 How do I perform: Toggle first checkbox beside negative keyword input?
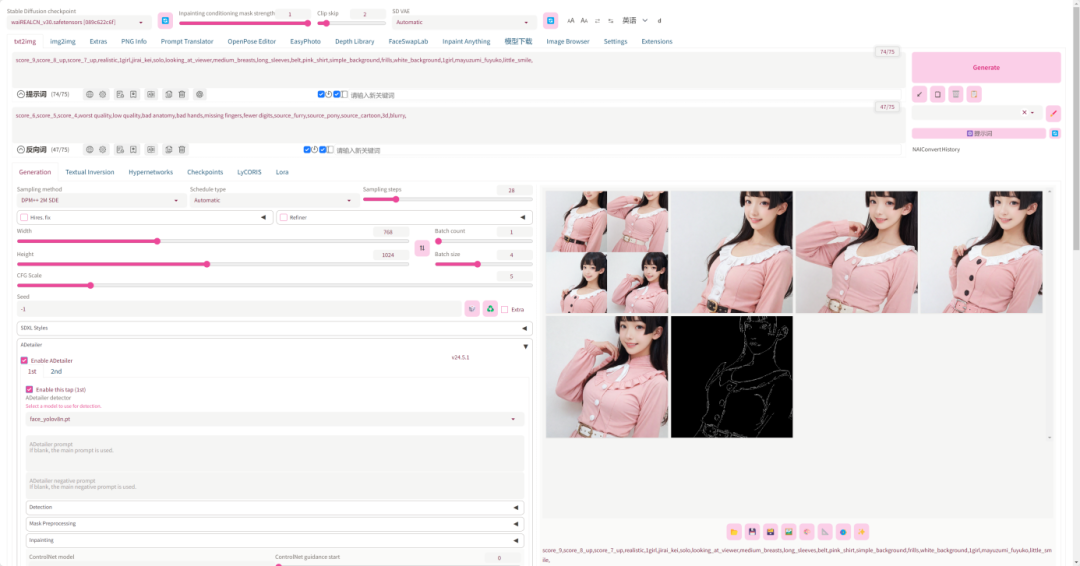307,149
